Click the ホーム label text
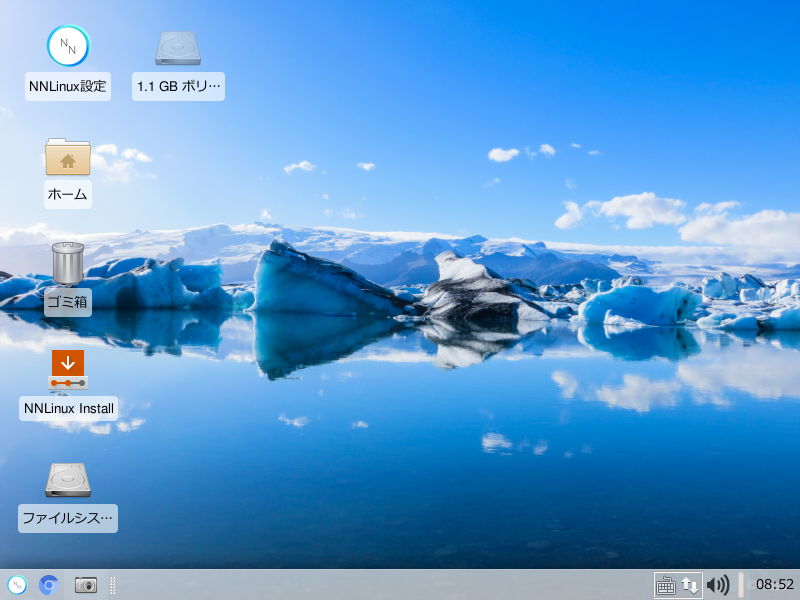Viewport: 800px width, 600px height. 68,194
